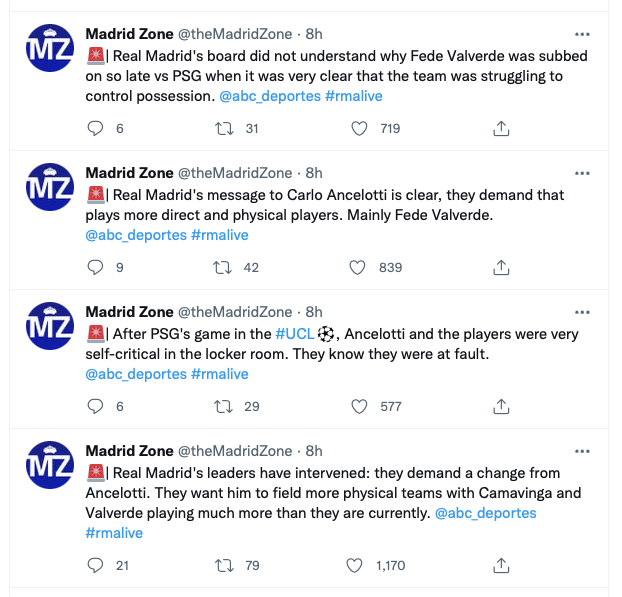This screenshot has width=622, height=597.
Task: Share the Camavinga and Valverde tweet
Action: click(x=501, y=565)
